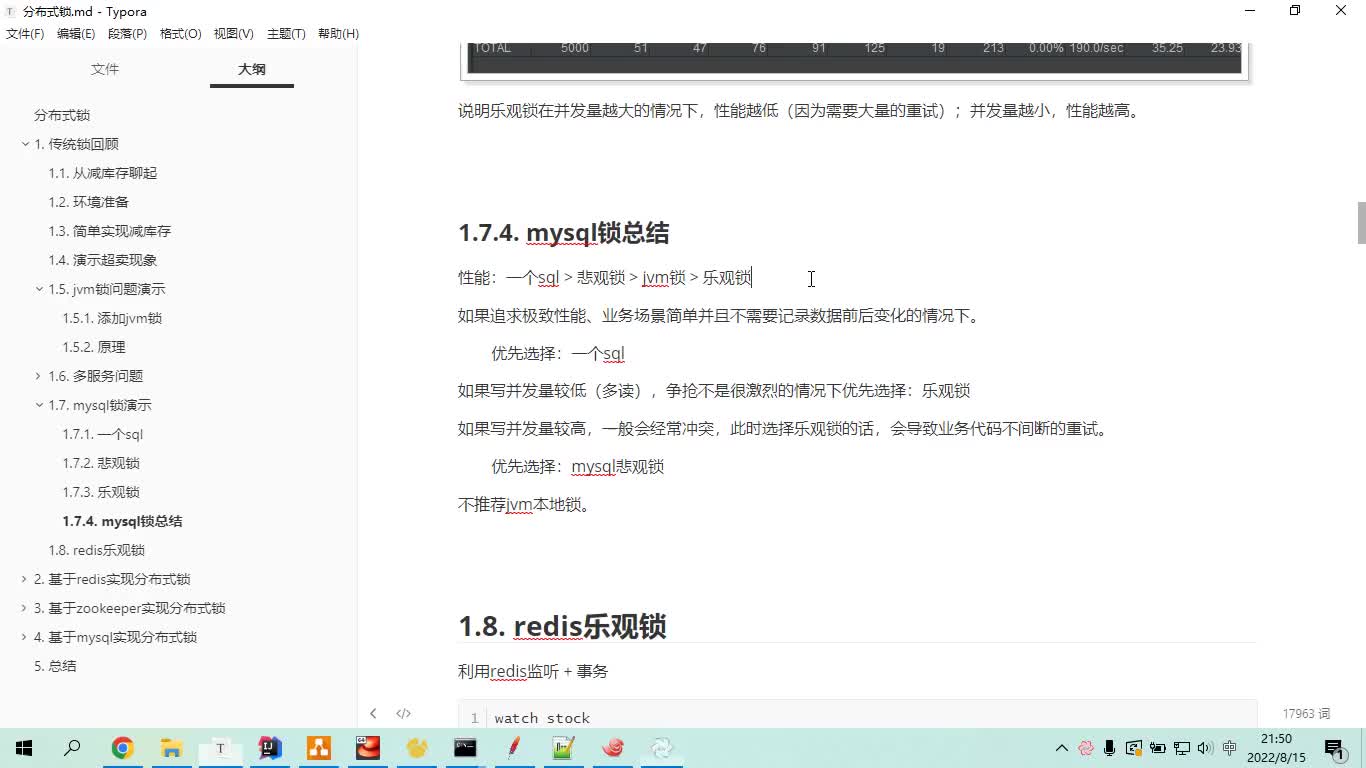Open the volume speaker tray icon

(x=1205, y=748)
